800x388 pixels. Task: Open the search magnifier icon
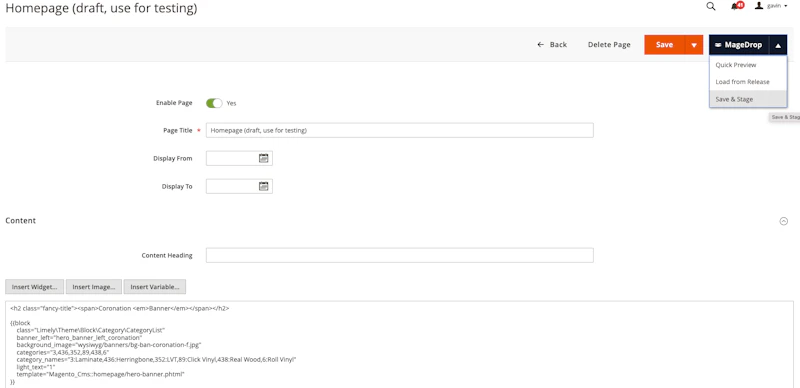click(711, 6)
